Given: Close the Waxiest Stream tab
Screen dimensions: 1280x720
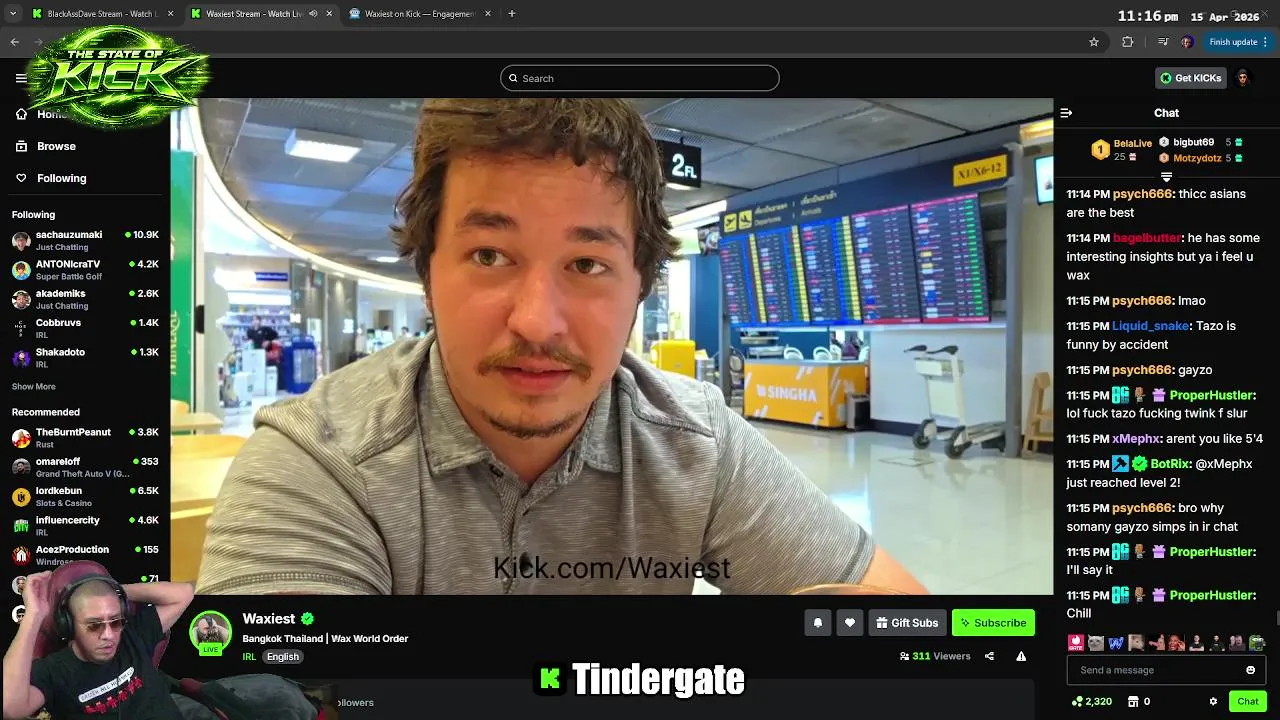Looking at the screenshot, I should 329,14.
